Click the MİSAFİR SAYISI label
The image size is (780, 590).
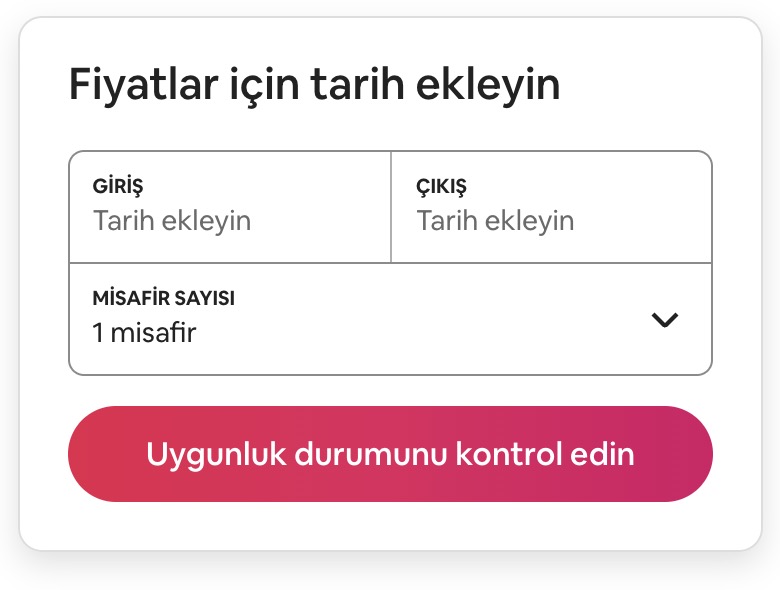pos(164,298)
